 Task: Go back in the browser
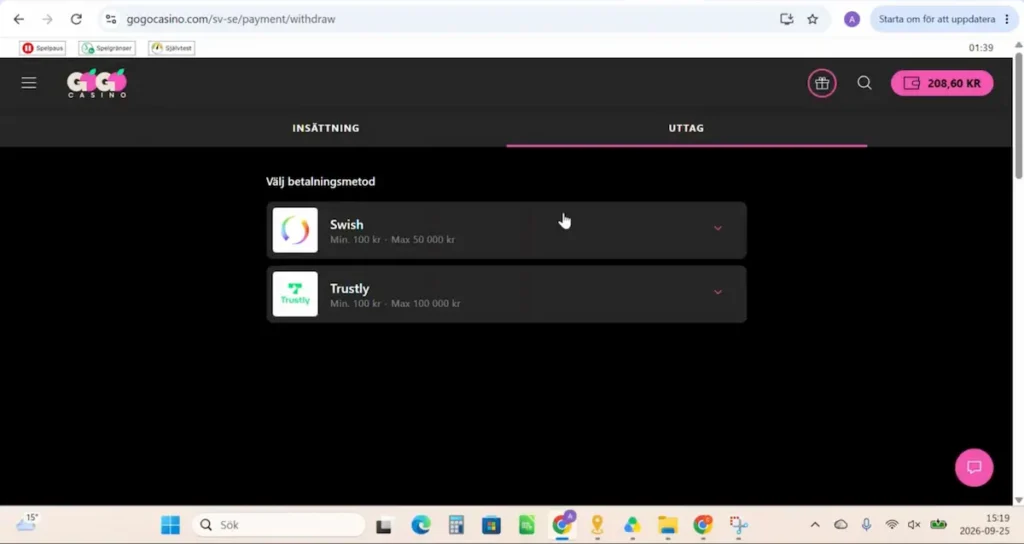point(18,19)
